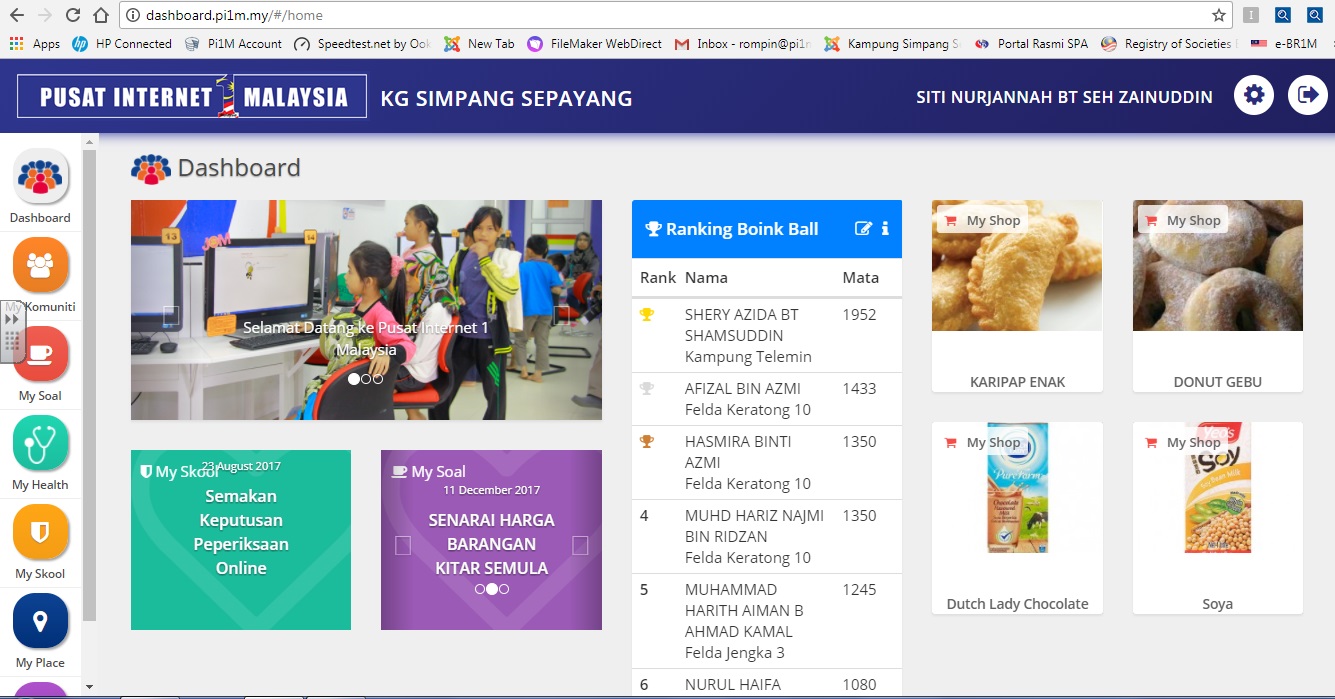The image size is (1335, 699).
Task: Select the second banner carousel dot
Action: click(366, 379)
